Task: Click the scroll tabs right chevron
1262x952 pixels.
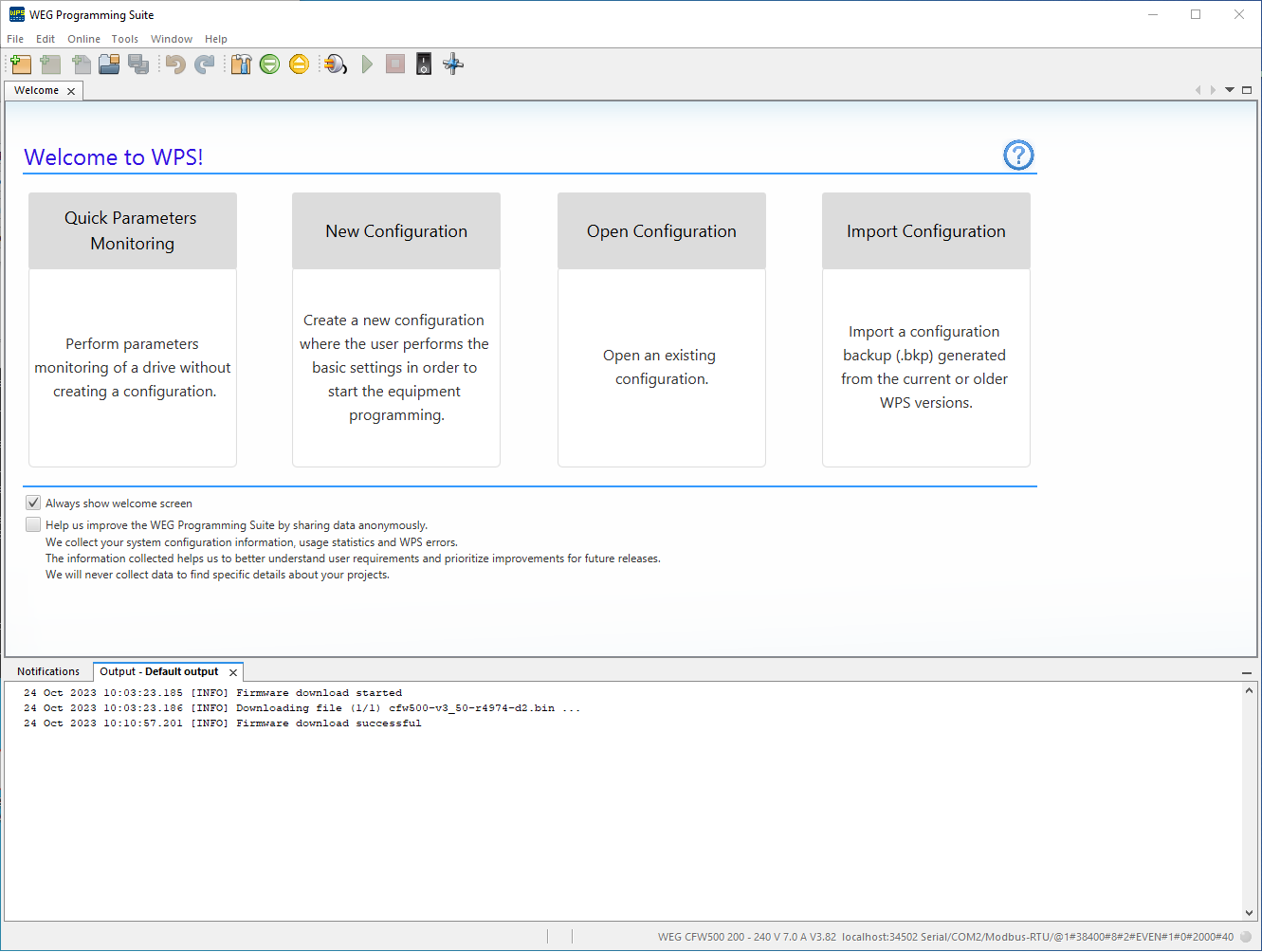Action: click(x=1214, y=89)
